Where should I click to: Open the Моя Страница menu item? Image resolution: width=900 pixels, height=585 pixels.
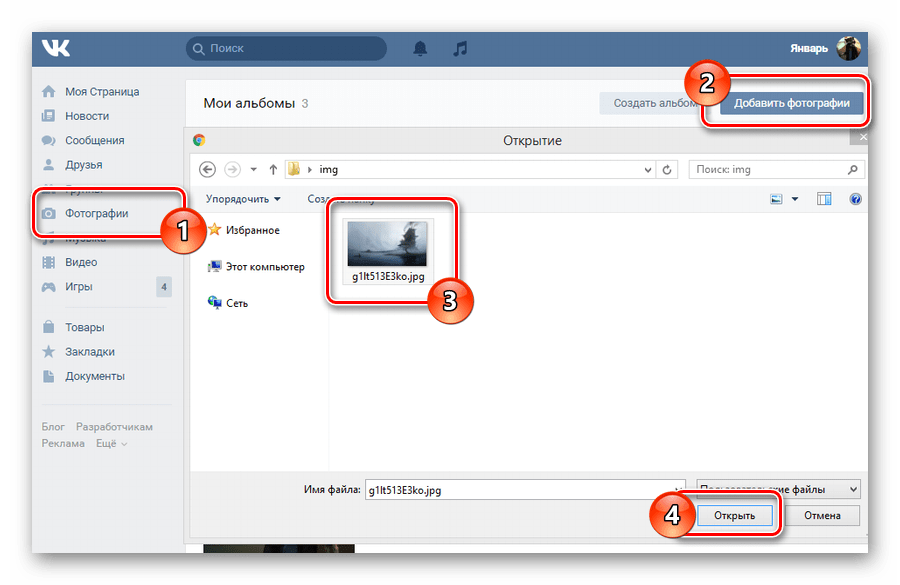tap(102, 92)
